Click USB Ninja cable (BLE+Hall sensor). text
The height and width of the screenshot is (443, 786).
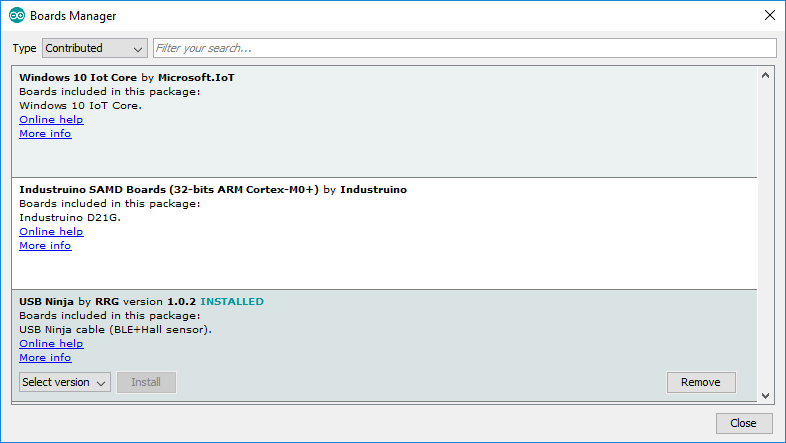click(x=115, y=330)
